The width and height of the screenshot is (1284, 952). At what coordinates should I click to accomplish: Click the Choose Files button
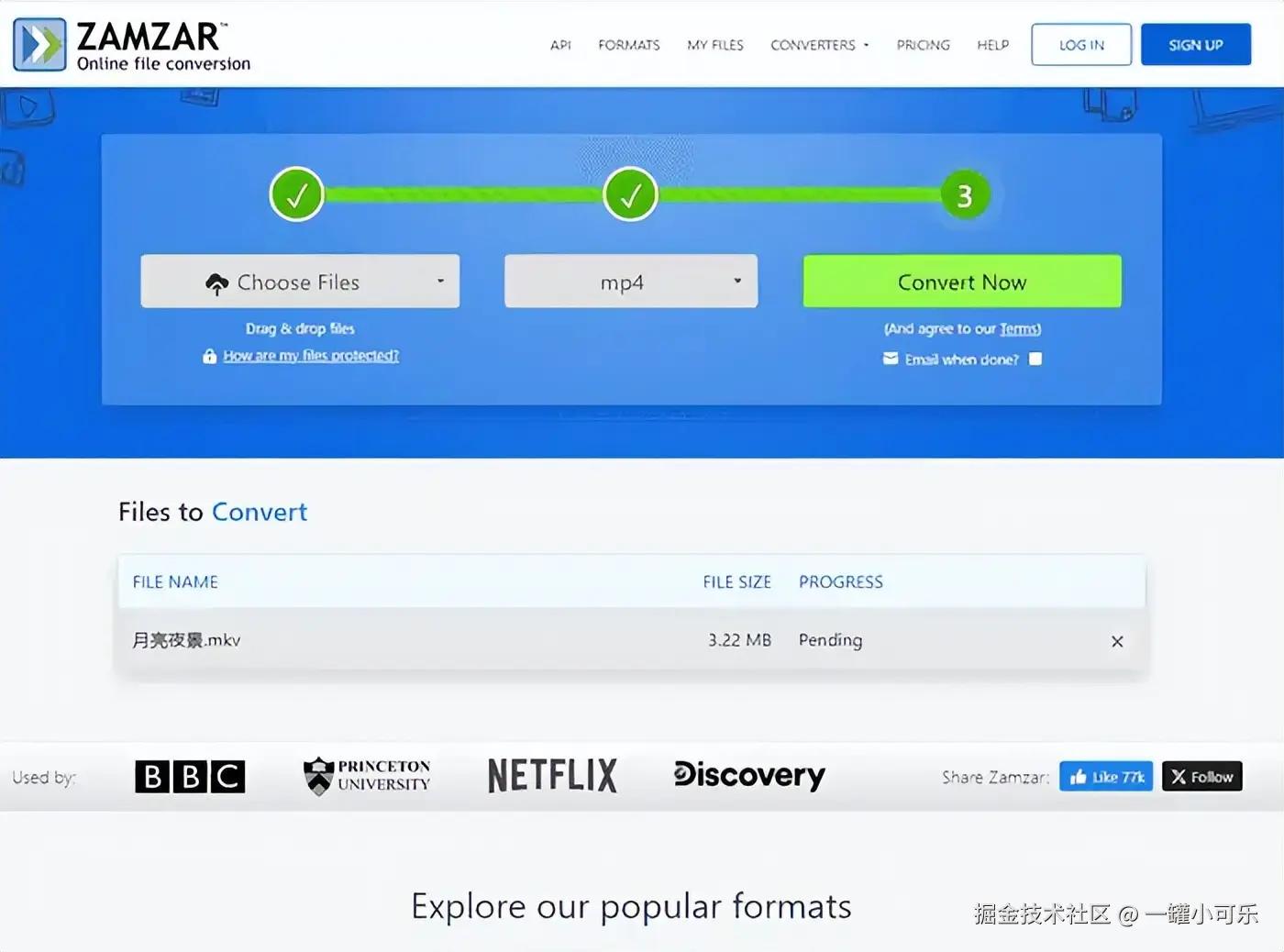pos(300,282)
